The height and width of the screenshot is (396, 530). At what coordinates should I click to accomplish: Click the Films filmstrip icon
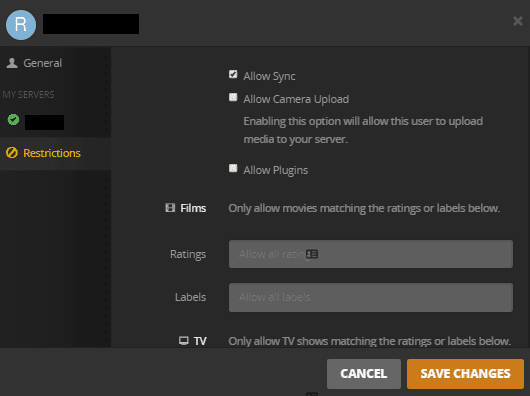(x=170, y=208)
